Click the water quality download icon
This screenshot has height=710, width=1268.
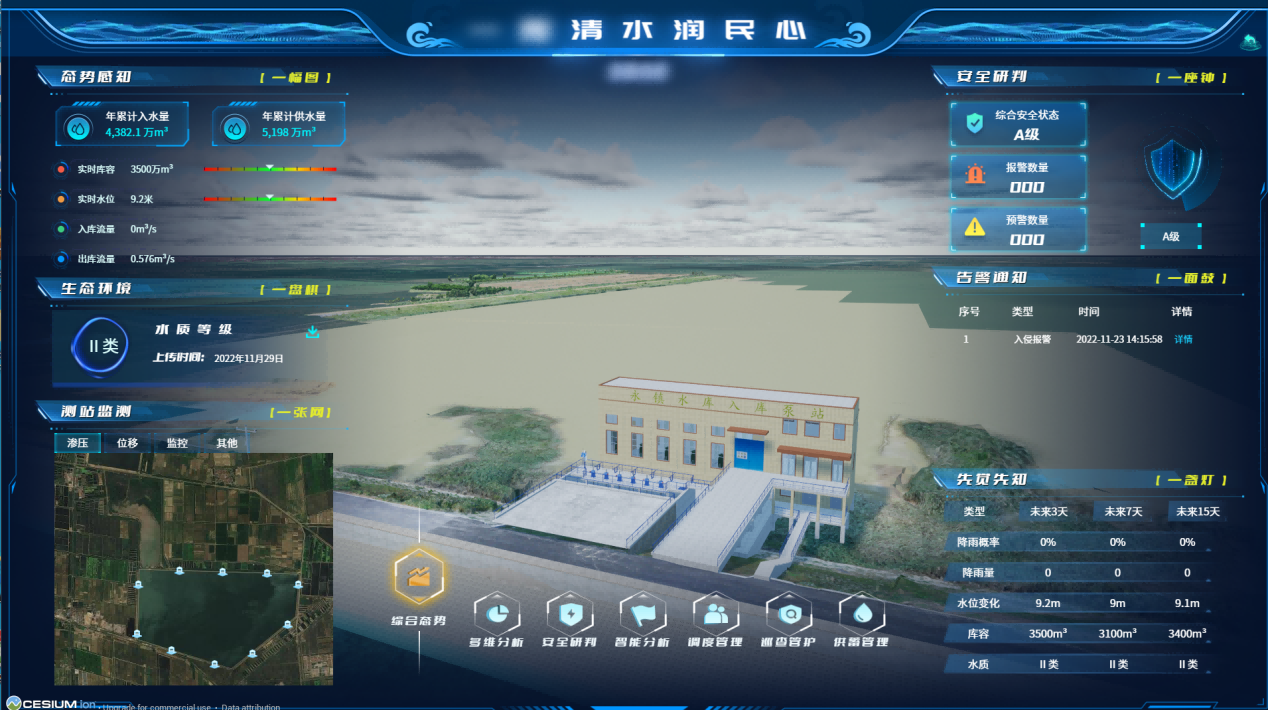pos(313,332)
